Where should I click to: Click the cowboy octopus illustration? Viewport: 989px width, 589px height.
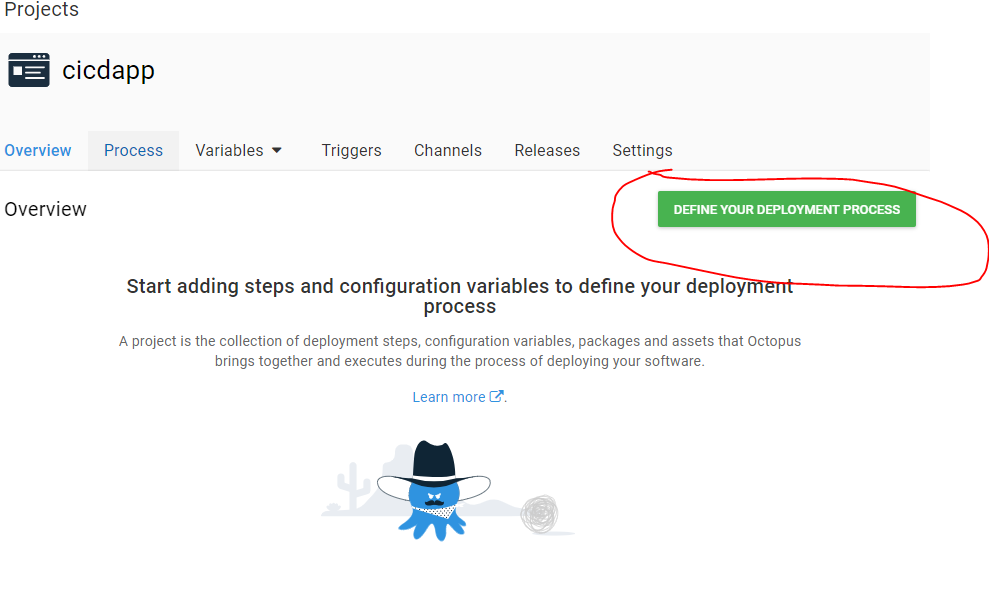(434, 492)
